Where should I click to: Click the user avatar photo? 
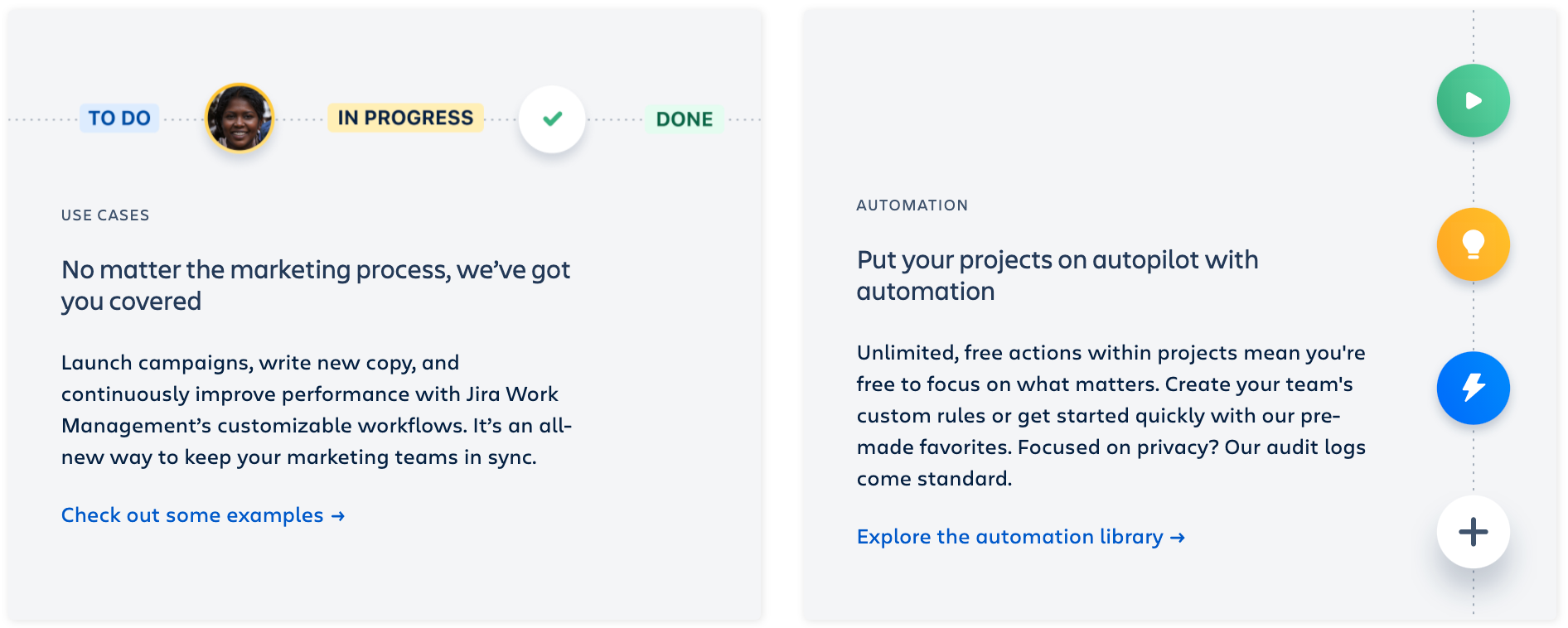240,118
